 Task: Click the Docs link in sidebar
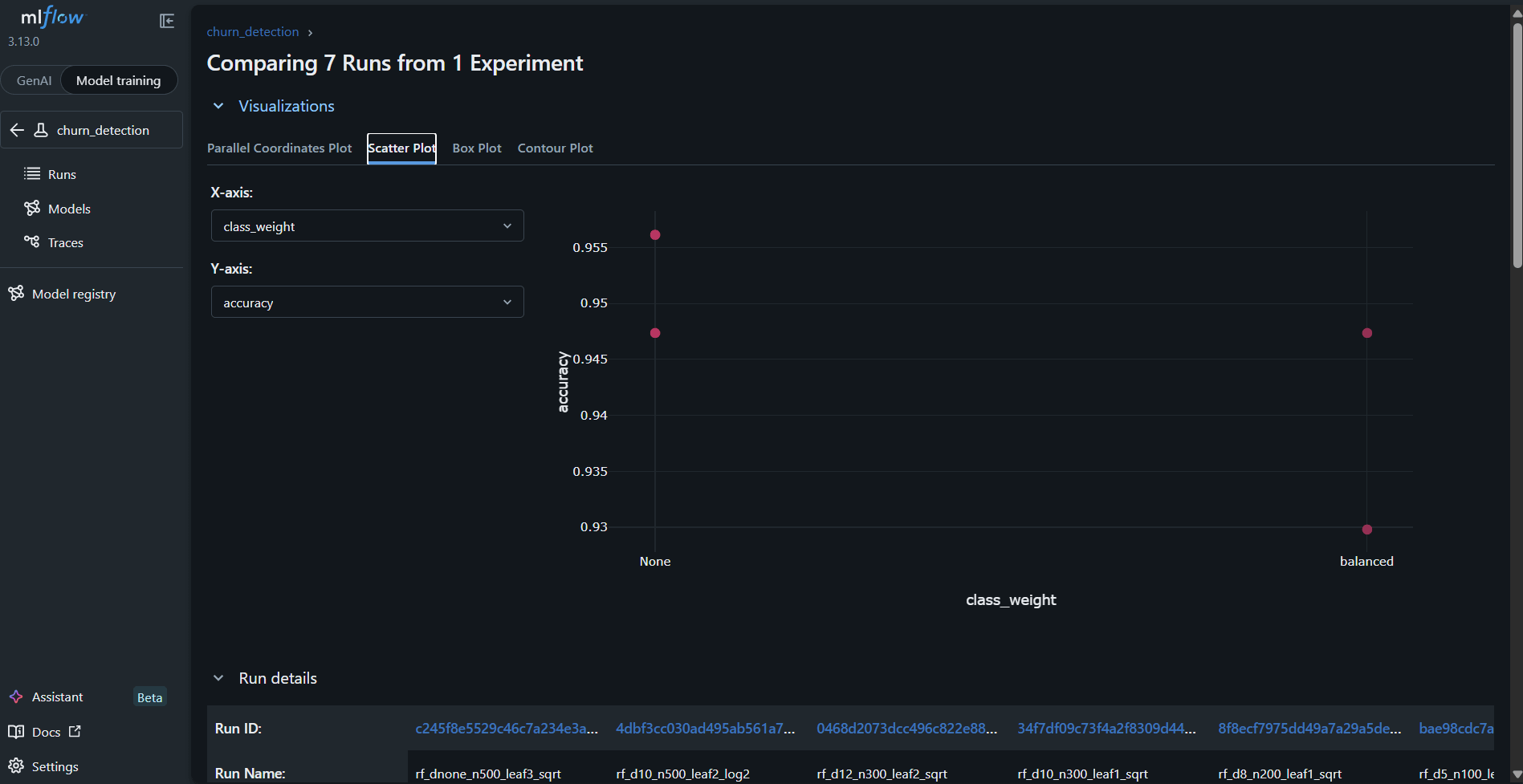coord(46,732)
